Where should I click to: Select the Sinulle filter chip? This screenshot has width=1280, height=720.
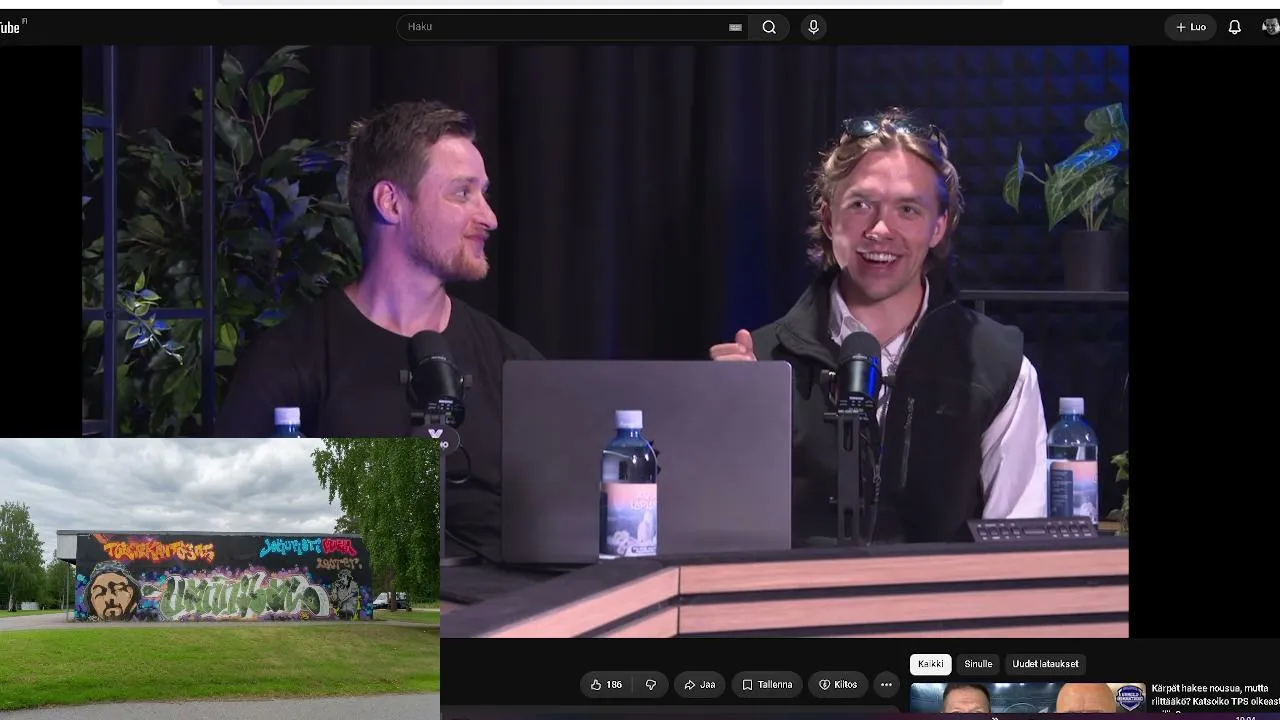978,664
